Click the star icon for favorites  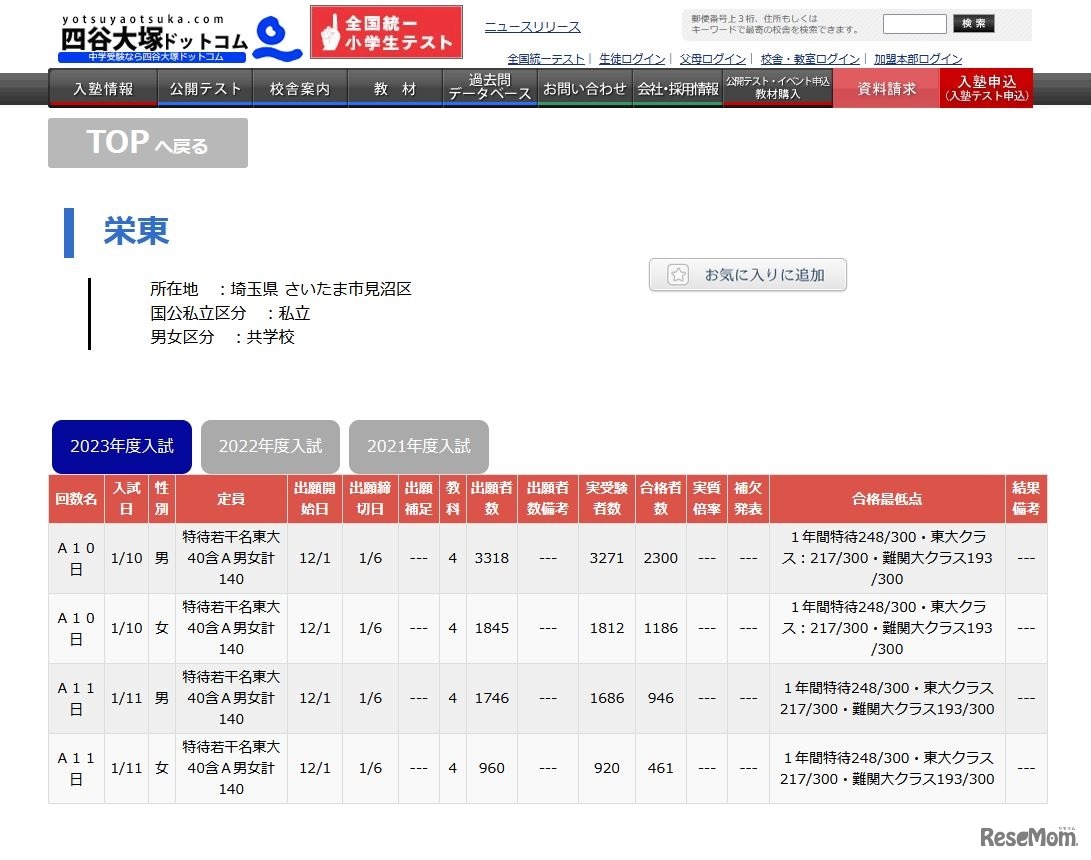[678, 275]
